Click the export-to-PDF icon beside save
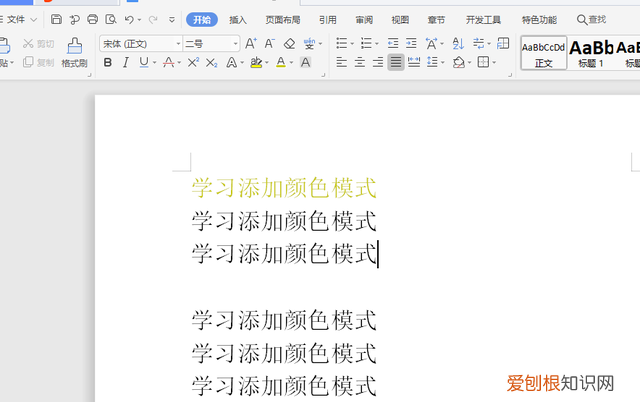The image size is (640, 402). [x=75, y=19]
